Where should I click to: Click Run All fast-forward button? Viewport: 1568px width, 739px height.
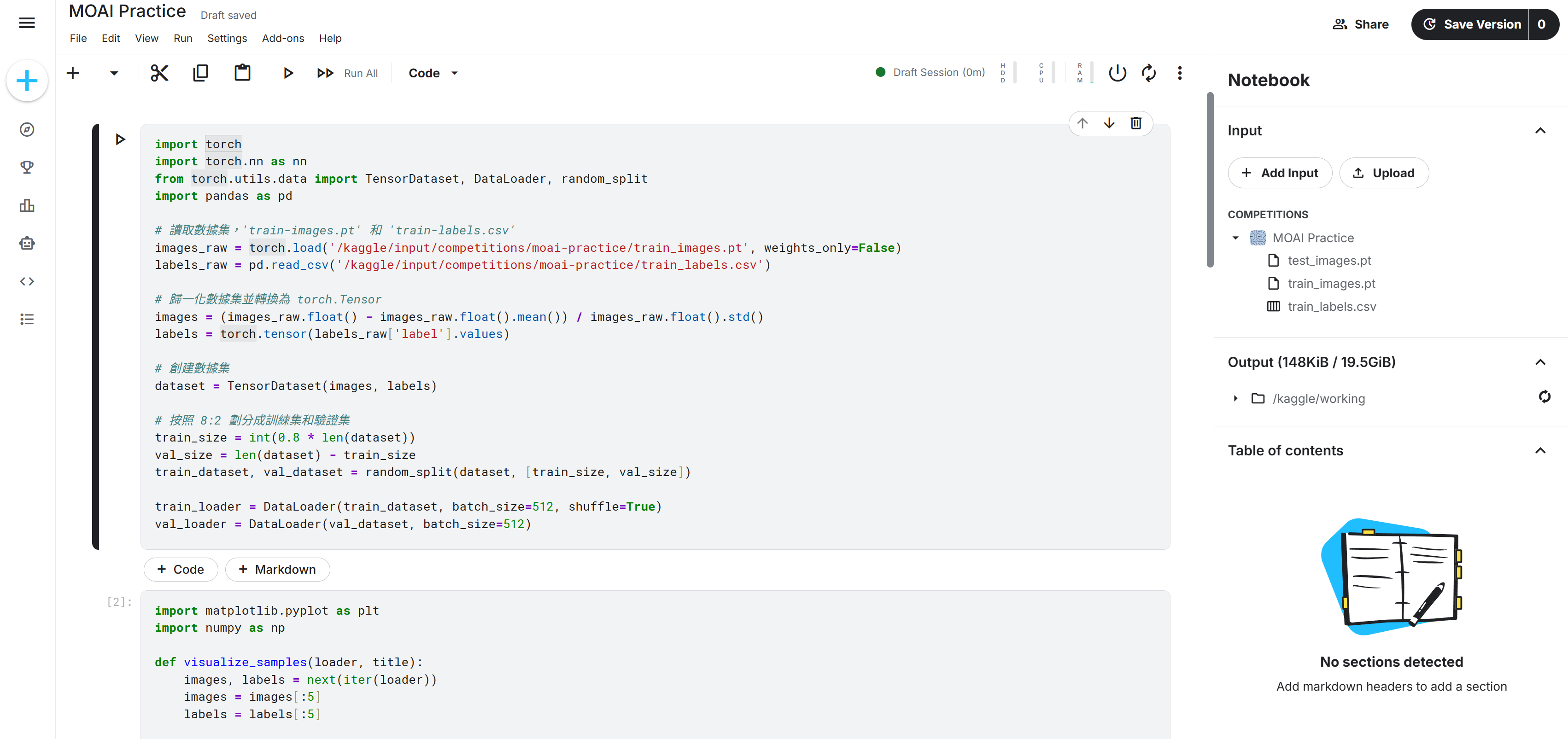(x=348, y=73)
